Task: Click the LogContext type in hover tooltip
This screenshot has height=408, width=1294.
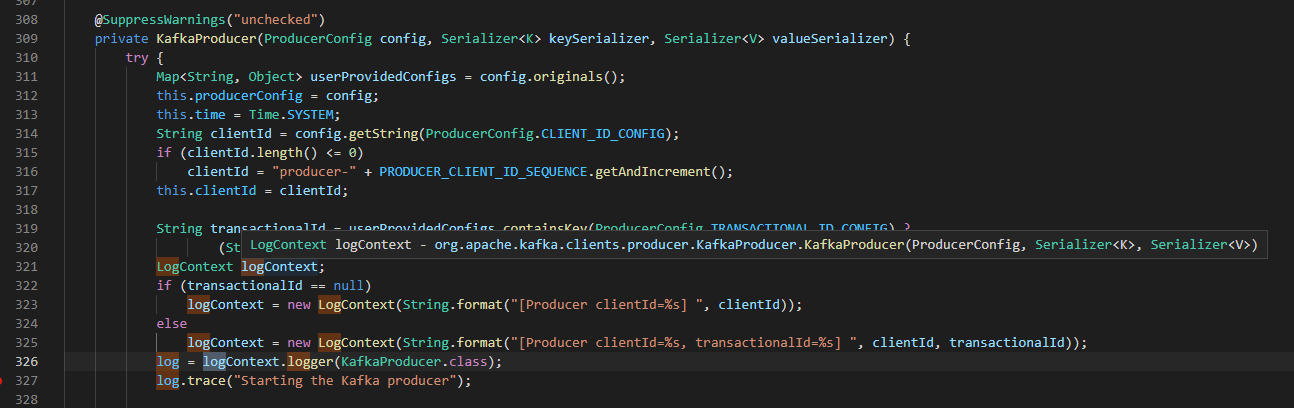Action: (x=288, y=244)
